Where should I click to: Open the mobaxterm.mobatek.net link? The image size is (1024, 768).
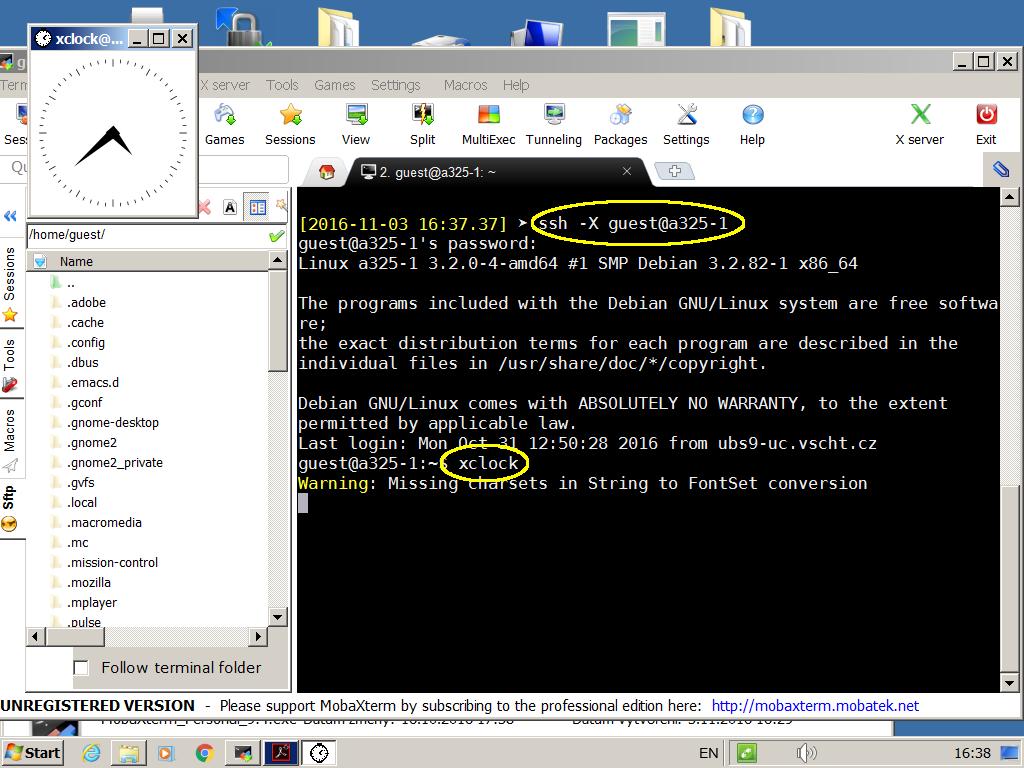815,705
